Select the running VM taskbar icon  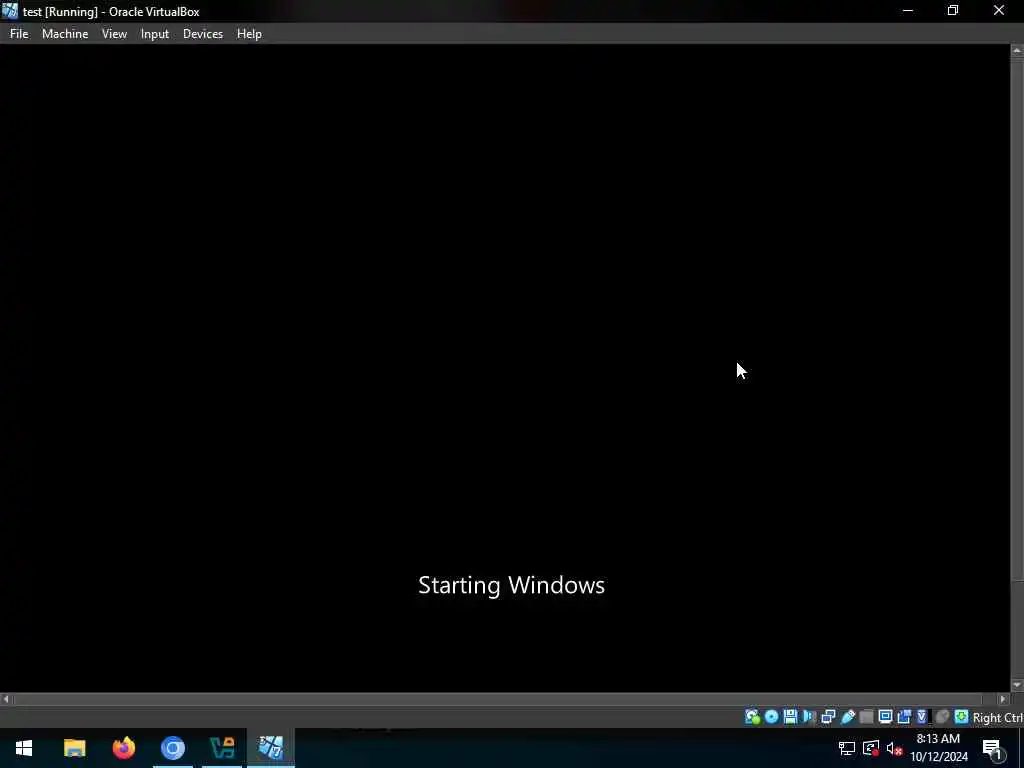[x=270, y=748]
